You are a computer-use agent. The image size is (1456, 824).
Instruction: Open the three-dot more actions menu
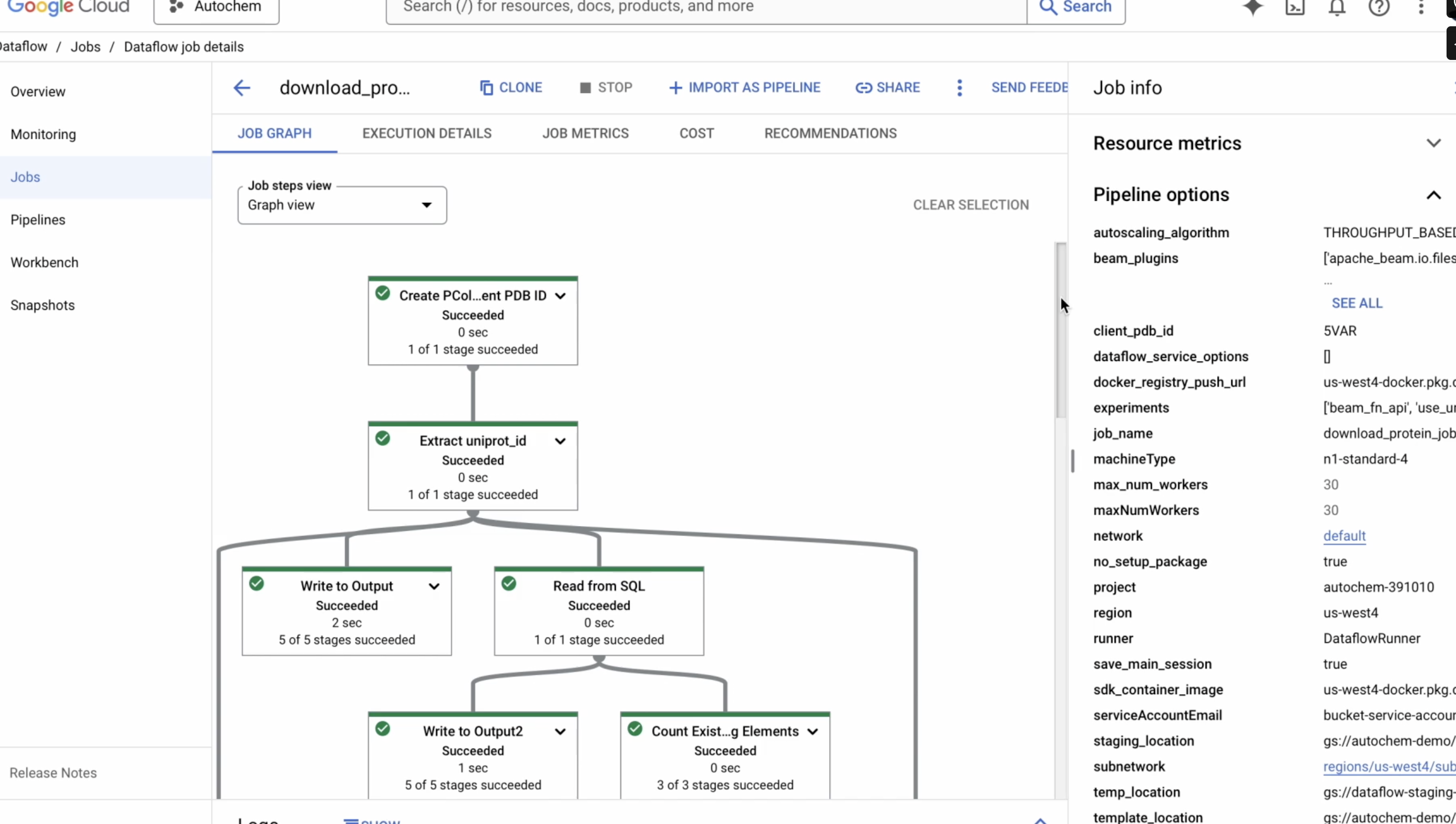pos(959,88)
